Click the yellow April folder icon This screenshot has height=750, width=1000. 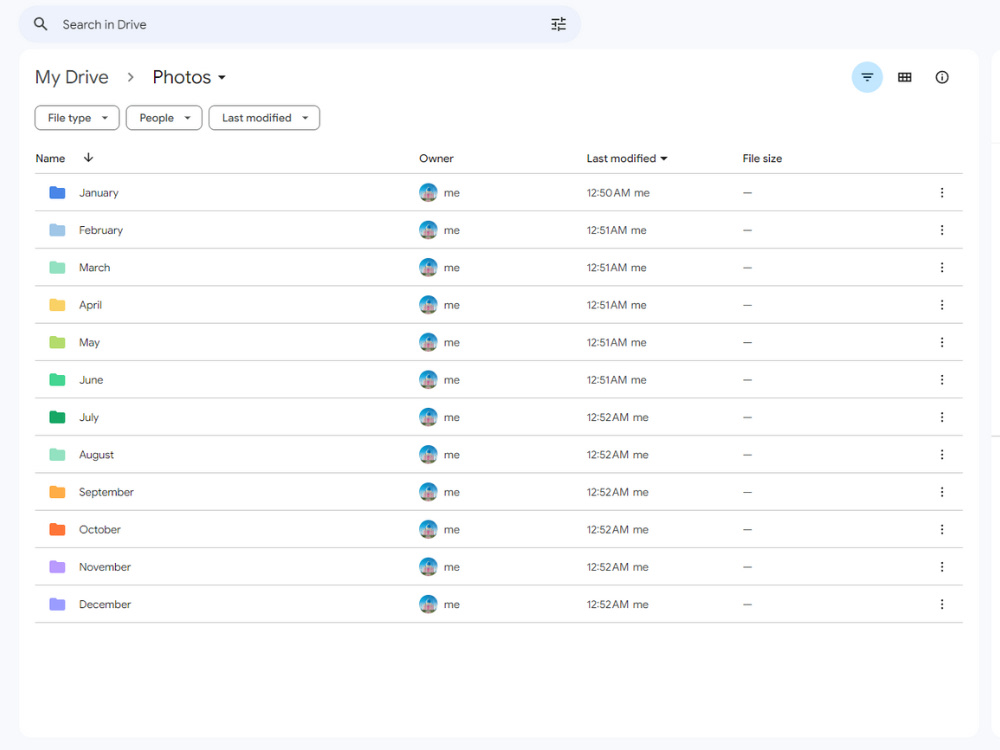pyautogui.click(x=57, y=304)
